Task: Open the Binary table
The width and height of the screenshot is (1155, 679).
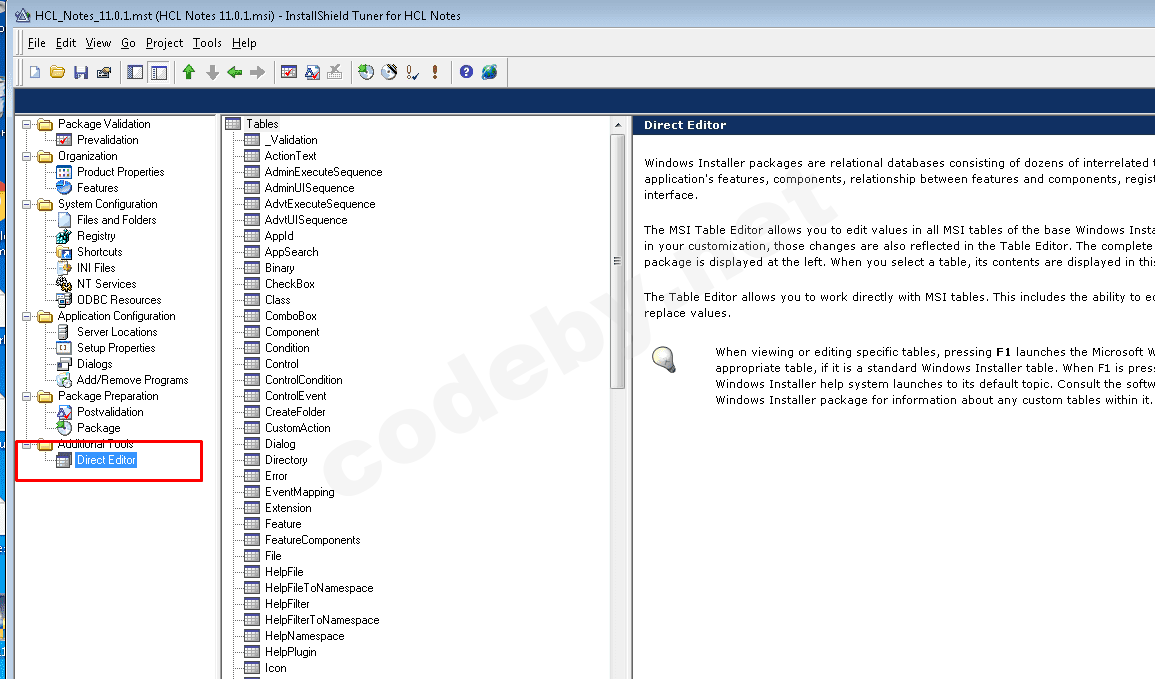Action: coord(280,268)
